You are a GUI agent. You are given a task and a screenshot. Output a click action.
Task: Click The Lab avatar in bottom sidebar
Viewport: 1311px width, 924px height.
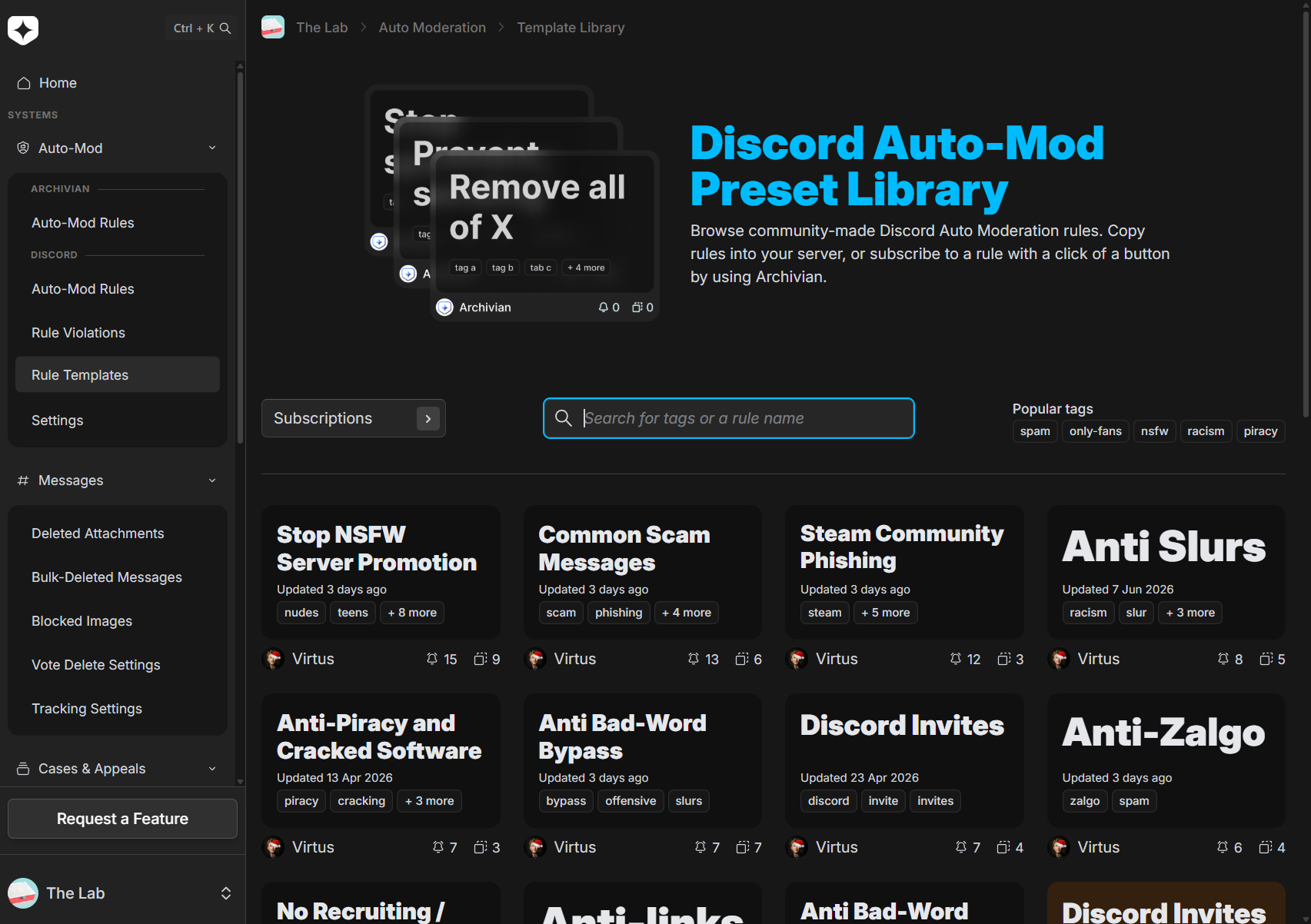[x=23, y=893]
